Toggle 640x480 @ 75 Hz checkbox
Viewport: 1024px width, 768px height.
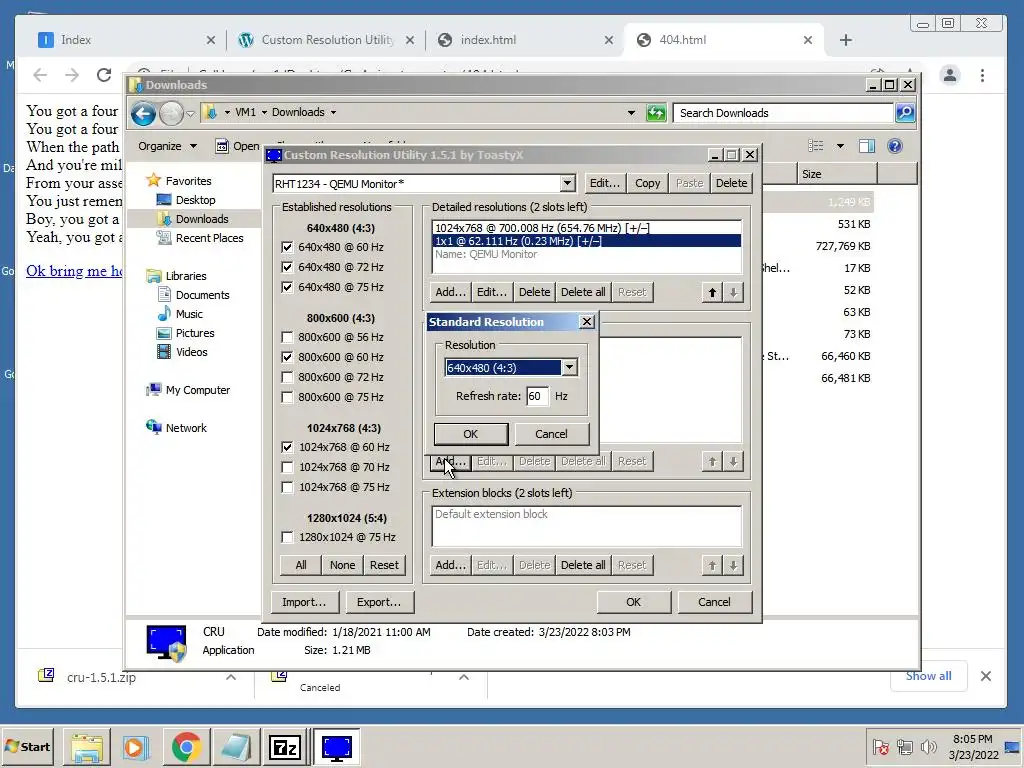[287, 287]
